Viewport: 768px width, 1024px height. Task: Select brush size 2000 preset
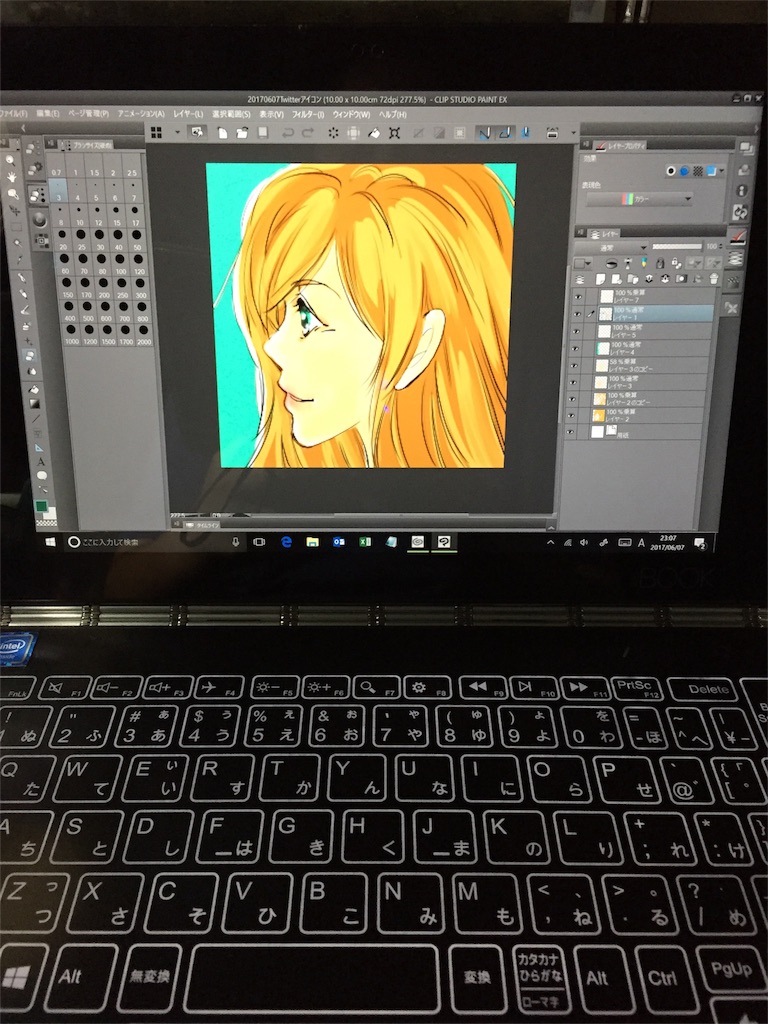[144, 333]
